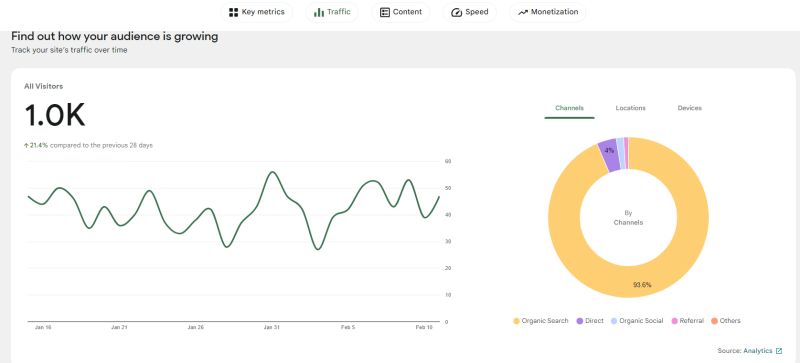Open the Devices tab

click(x=689, y=108)
